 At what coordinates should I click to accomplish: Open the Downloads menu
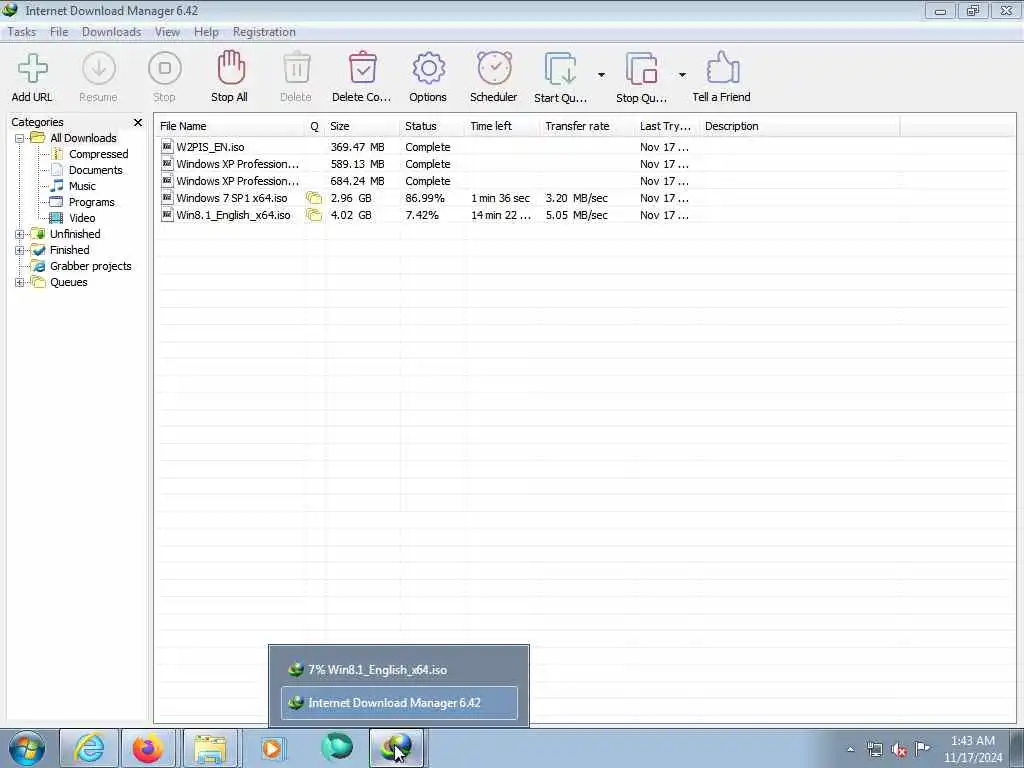click(111, 32)
